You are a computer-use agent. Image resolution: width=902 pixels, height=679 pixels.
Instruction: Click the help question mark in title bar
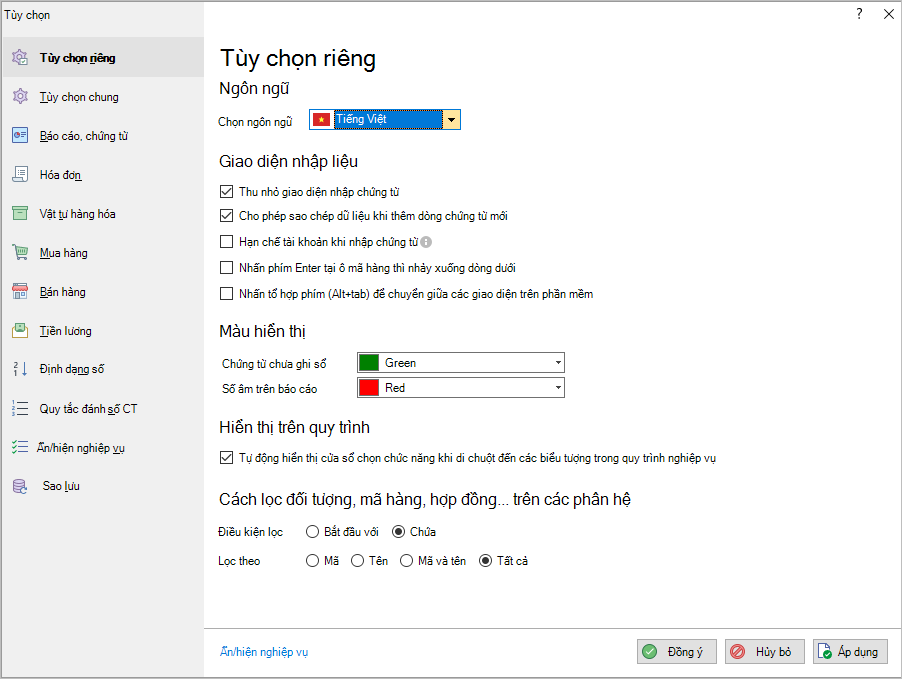(x=859, y=14)
